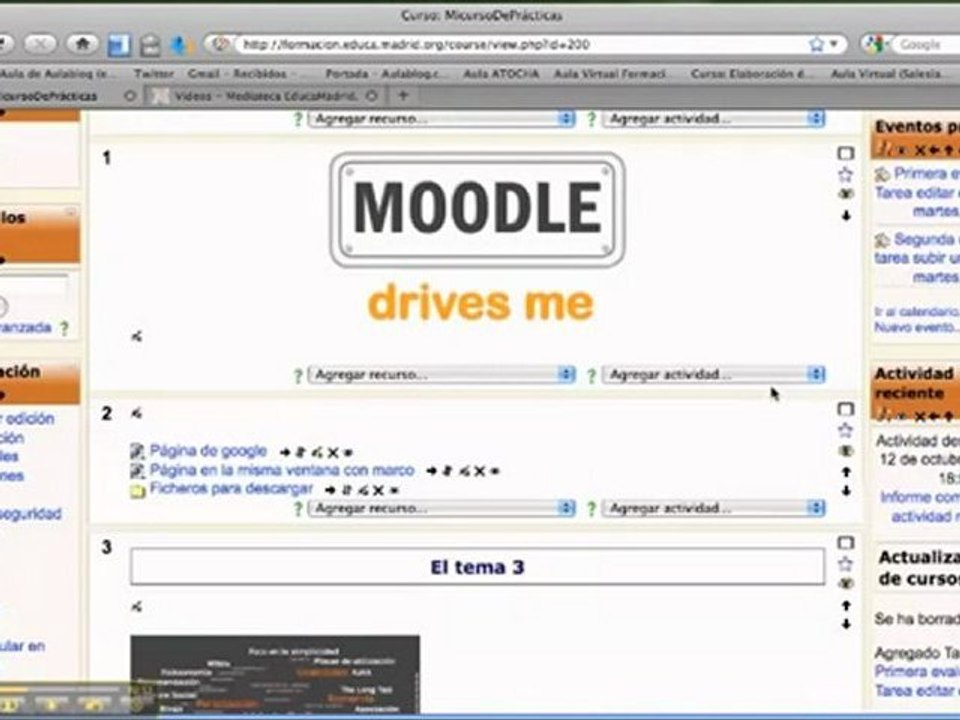
Task: Show only section 3 with square icon
Action: click(846, 542)
